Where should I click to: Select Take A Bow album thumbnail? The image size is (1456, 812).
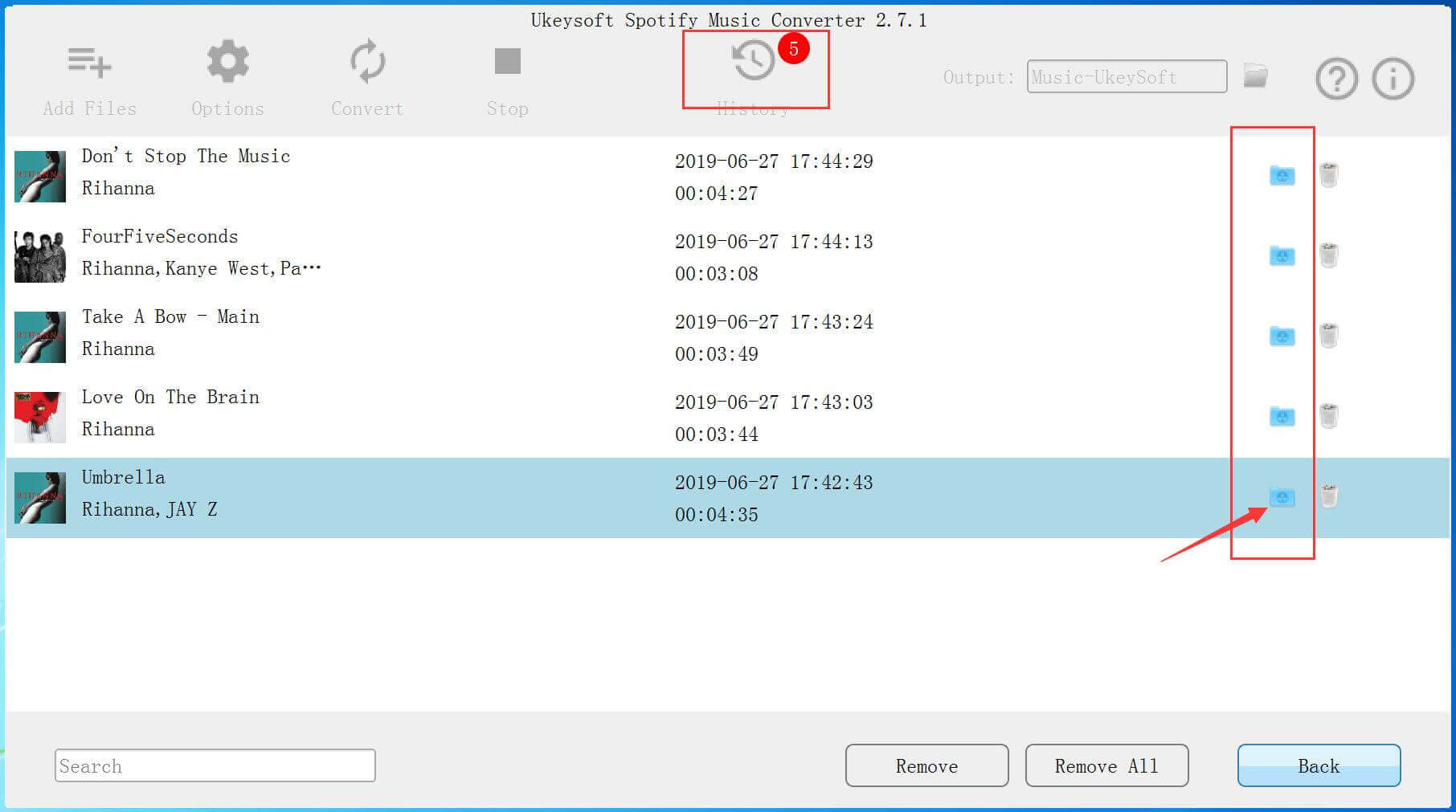[40, 337]
